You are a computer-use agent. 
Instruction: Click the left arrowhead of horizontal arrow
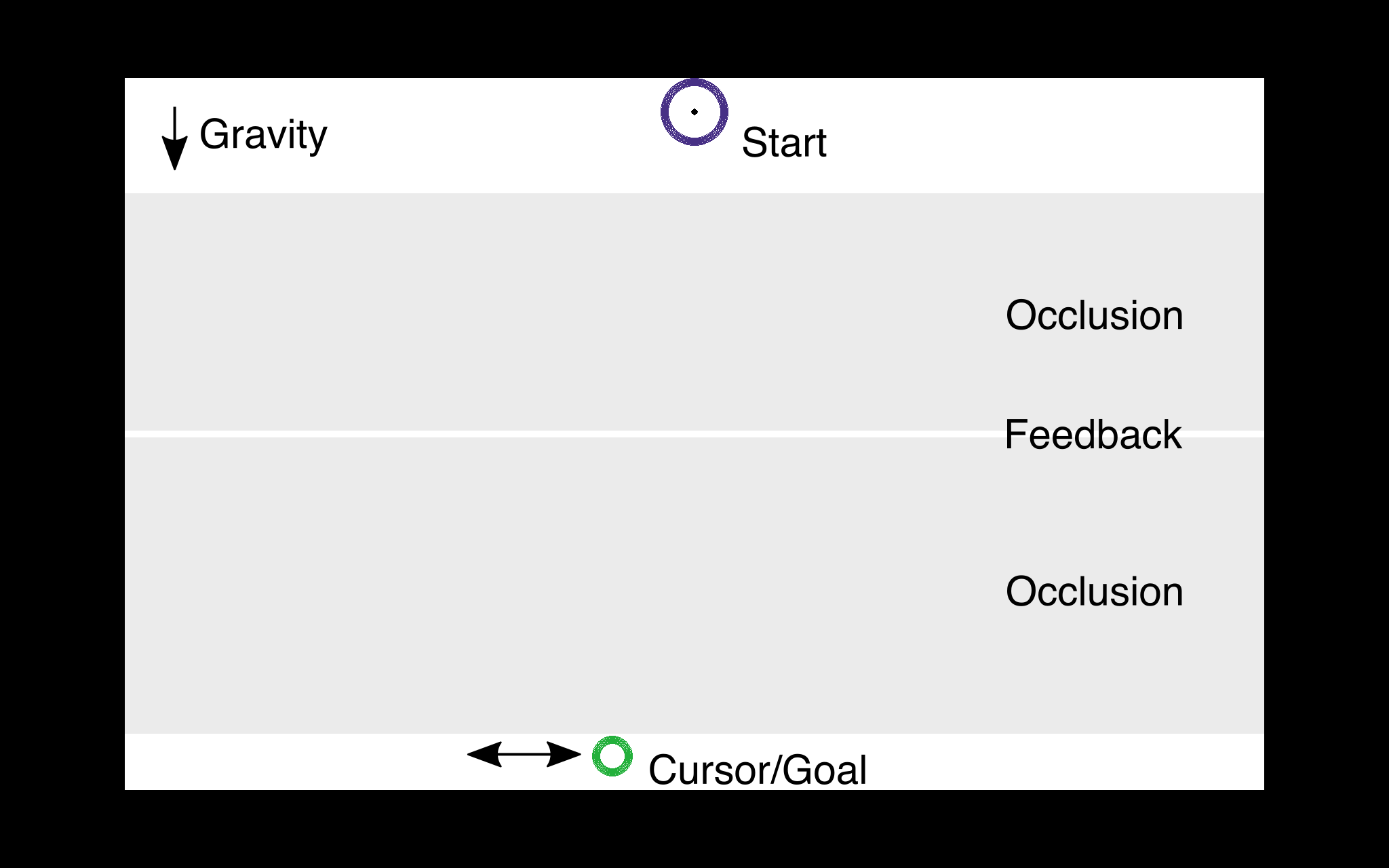484,754
